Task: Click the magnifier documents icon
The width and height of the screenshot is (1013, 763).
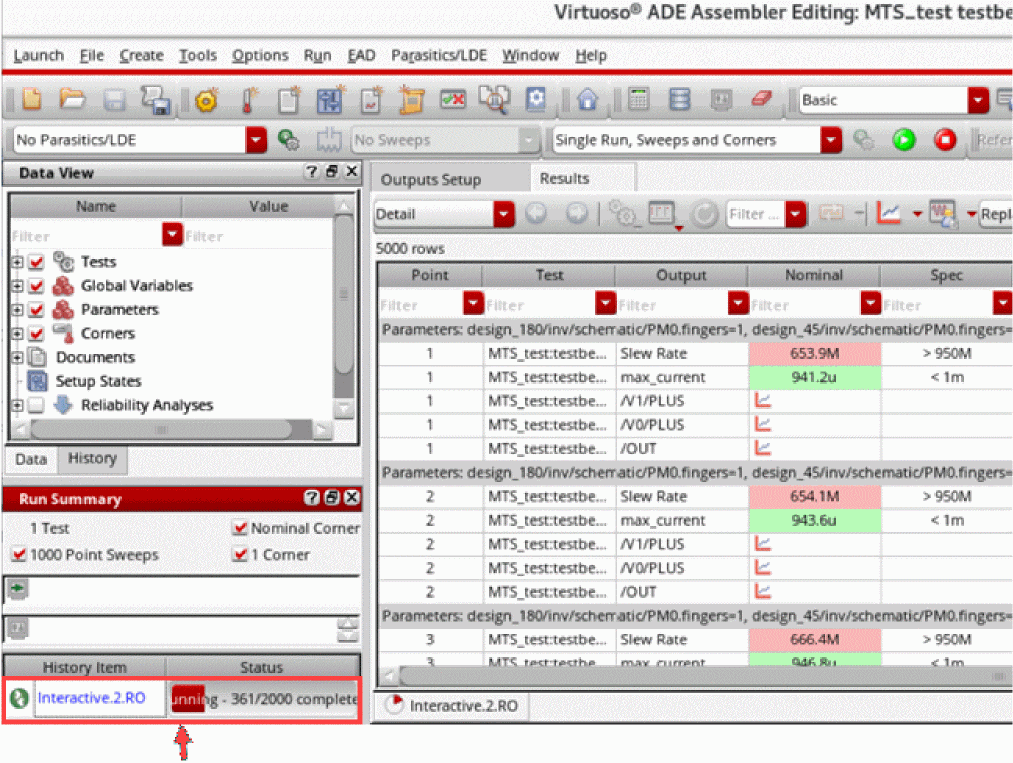Action: point(494,100)
